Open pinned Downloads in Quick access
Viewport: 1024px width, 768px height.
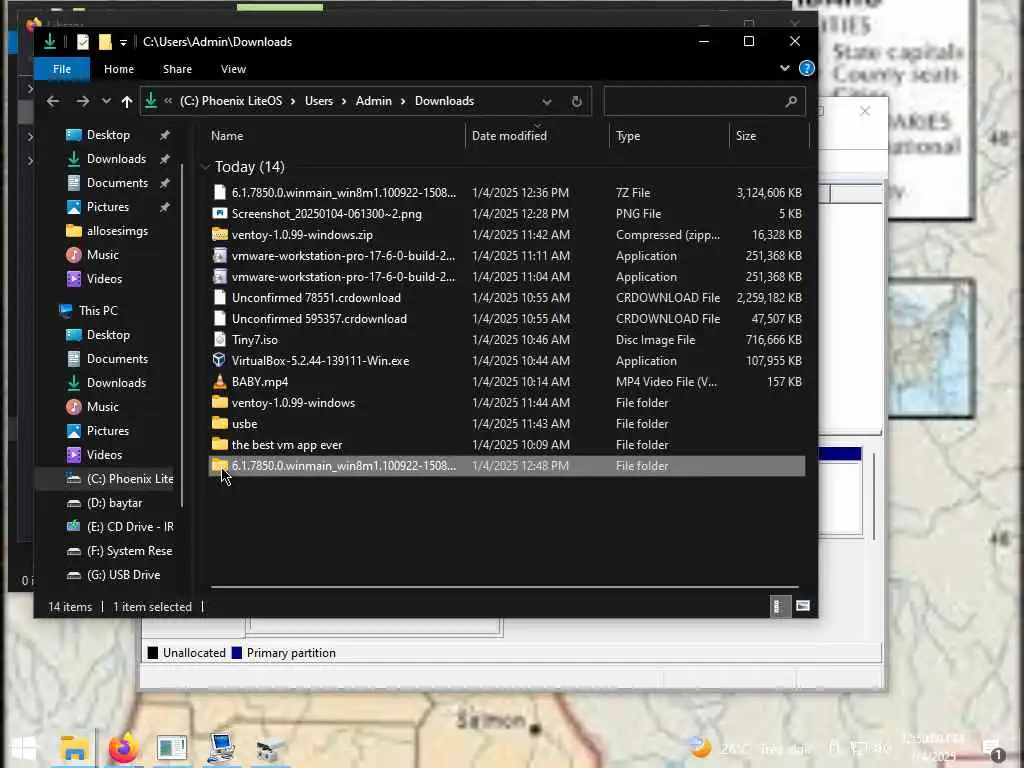(x=116, y=159)
